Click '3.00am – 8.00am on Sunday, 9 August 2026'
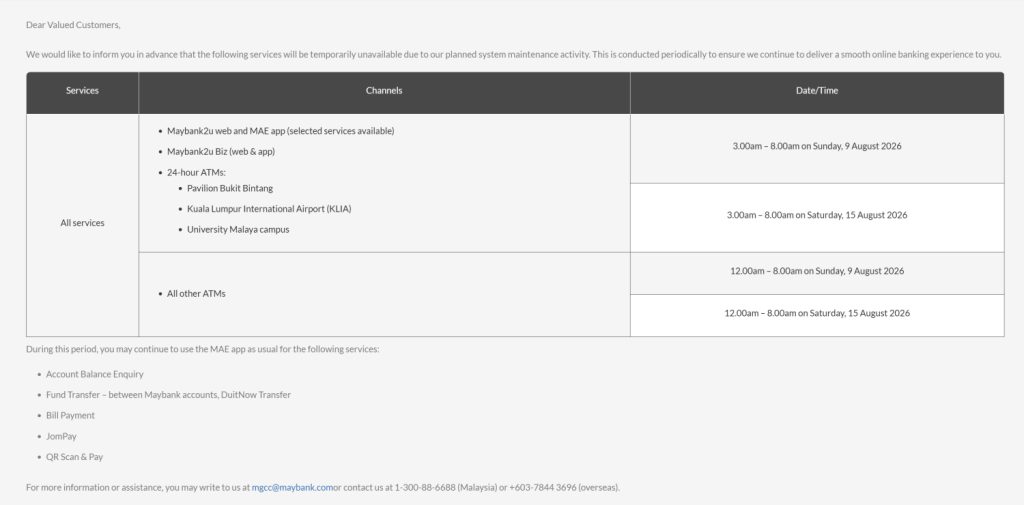Screen dimensions: 1024x505 coord(817,146)
